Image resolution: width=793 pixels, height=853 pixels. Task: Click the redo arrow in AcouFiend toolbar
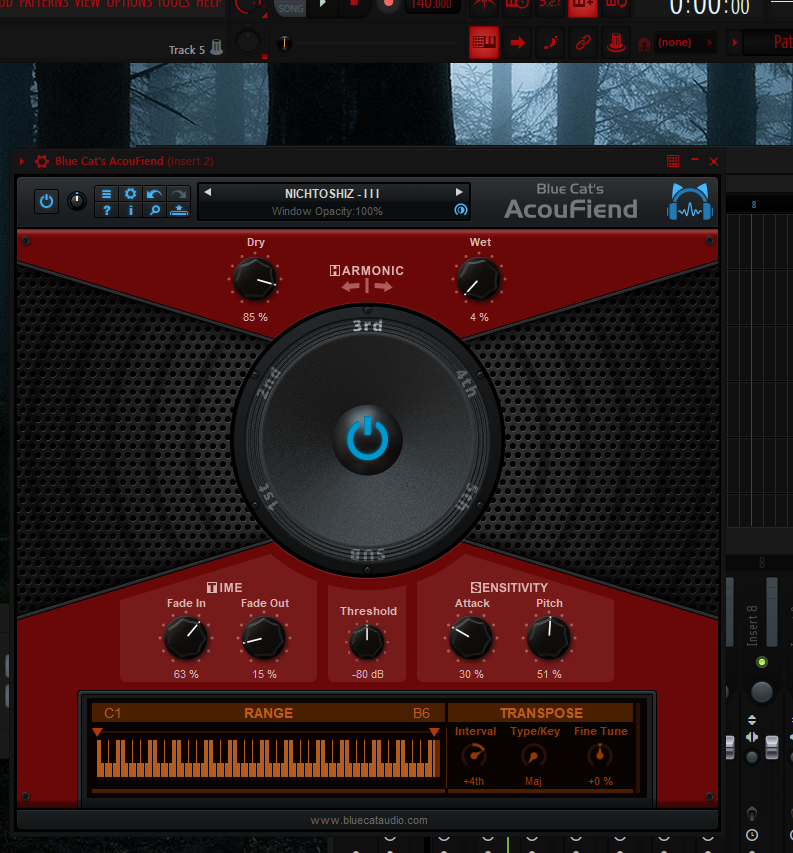click(x=178, y=194)
